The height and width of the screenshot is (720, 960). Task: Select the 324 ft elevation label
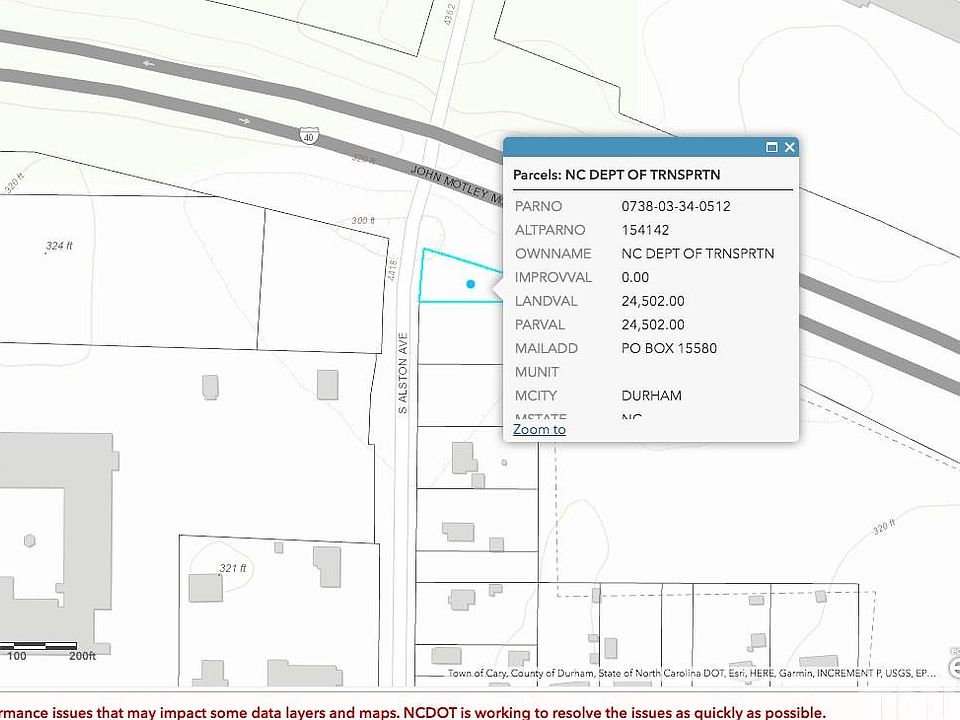59,246
